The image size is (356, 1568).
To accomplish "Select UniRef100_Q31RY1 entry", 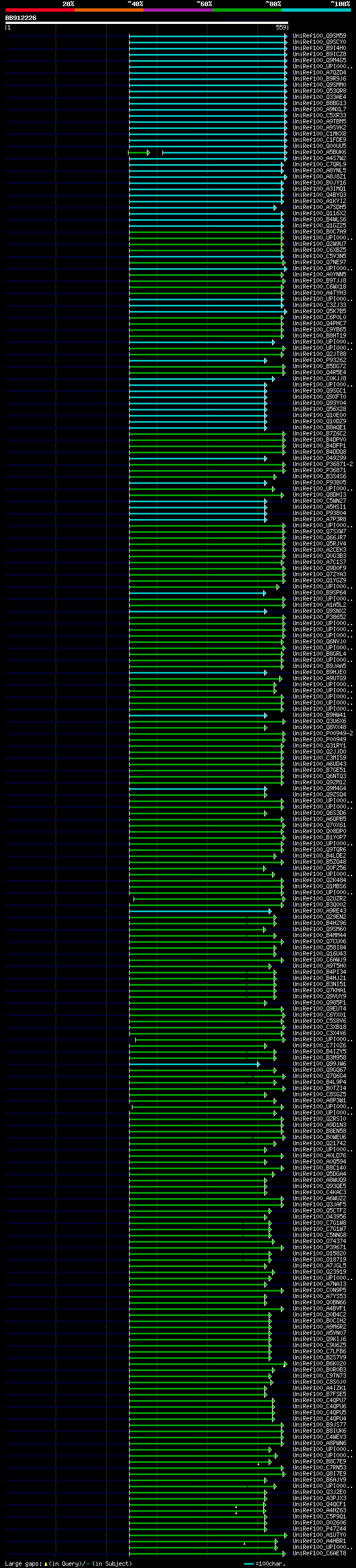I will pyautogui.click(x=319, y=746).
